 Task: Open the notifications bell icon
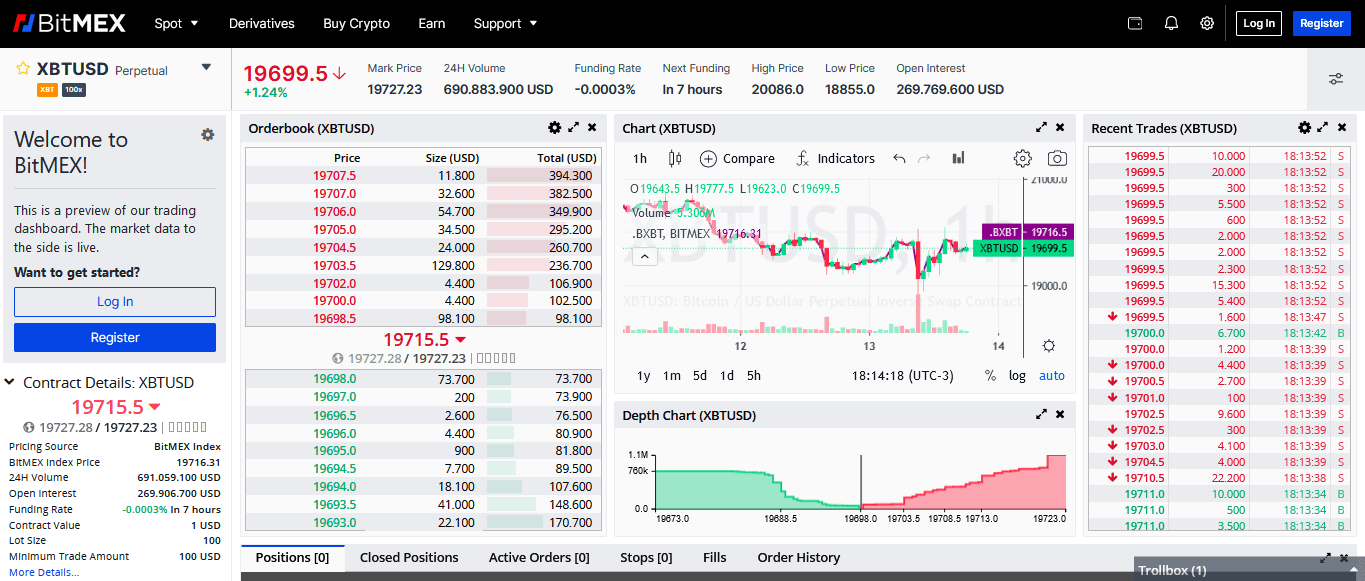pyautogui.click(x=1171, y=22)
